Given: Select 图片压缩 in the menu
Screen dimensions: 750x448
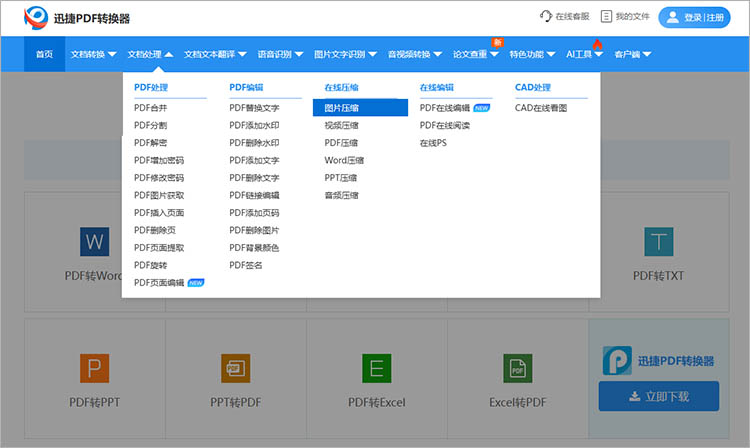Looking at the screenshot, I should [360, 108].
